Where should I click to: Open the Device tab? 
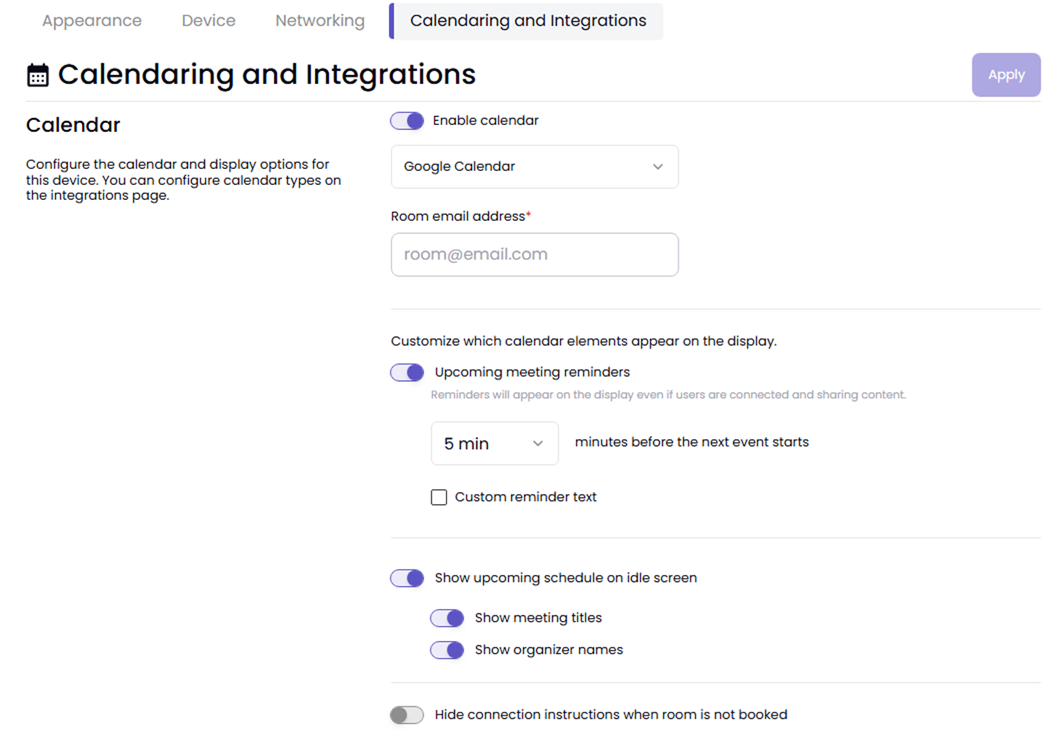[209, 21]
